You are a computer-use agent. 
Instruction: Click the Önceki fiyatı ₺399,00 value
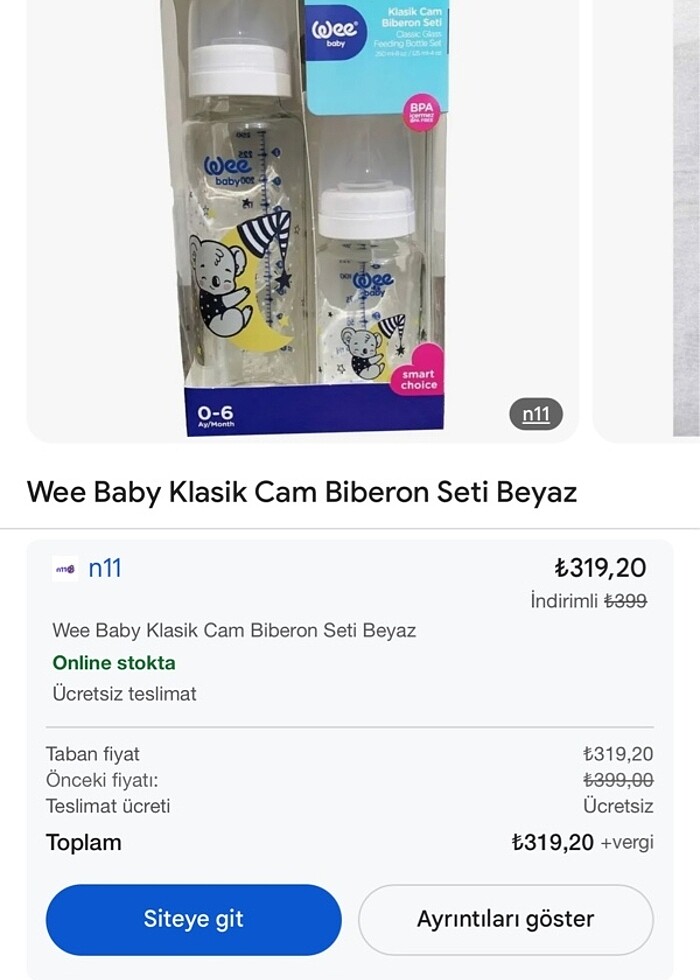[x=618, y=780]
